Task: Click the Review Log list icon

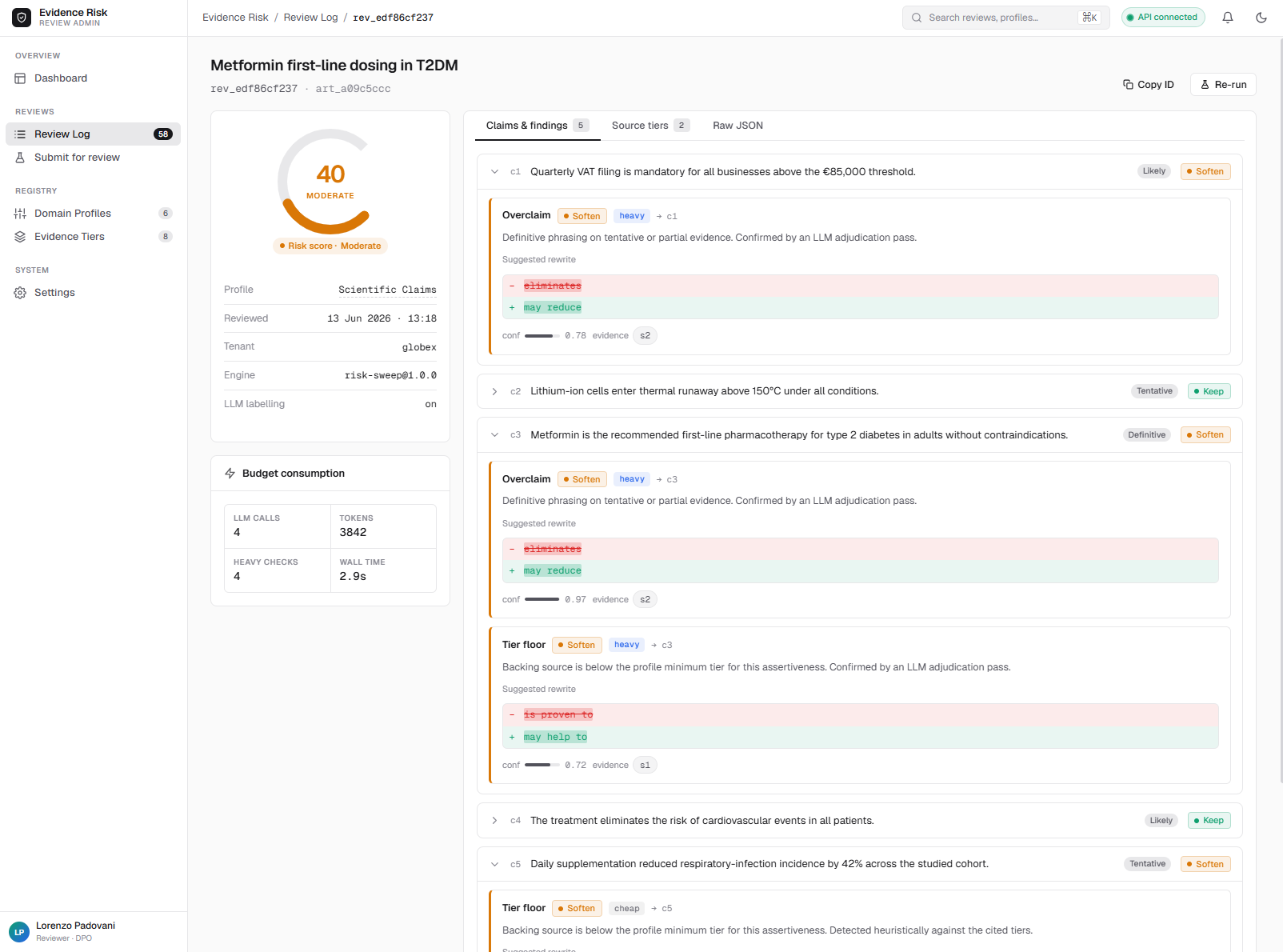Action: click(20, 134)
